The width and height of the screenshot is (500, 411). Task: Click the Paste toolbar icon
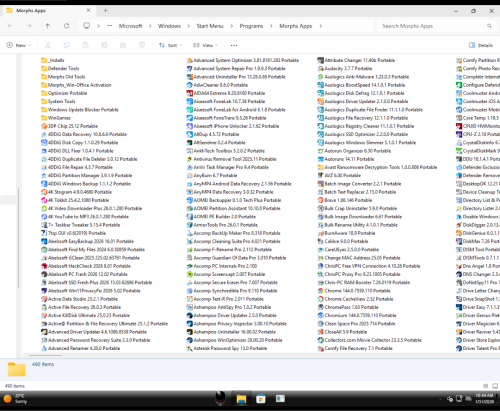pyautogui.click(x=85, y=45)
